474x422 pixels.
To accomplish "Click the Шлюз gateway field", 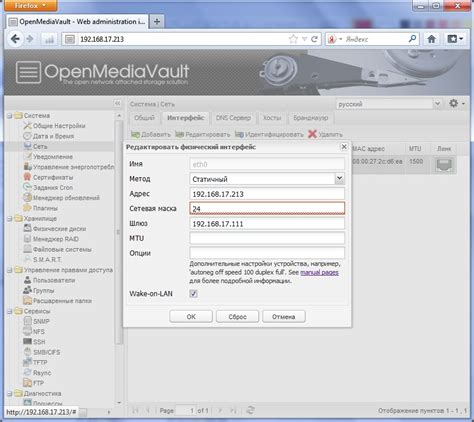I will click(267, 223).
